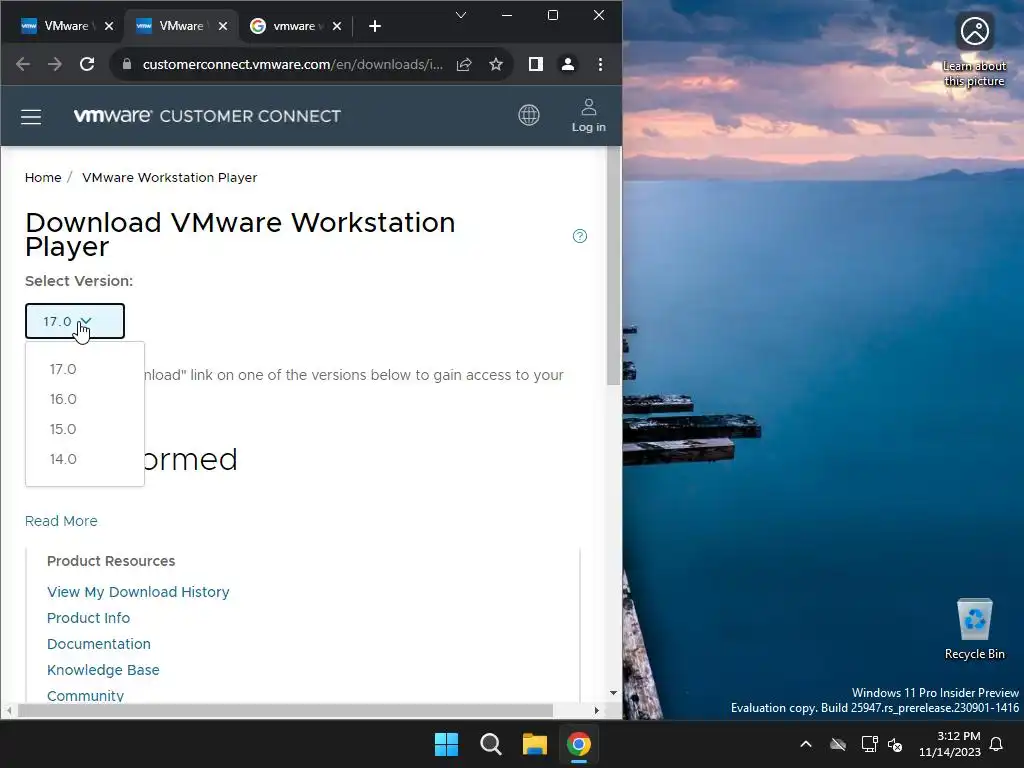The image size is (1024, 768).
Task: Click the network tray icon
Action: (869, 744)
